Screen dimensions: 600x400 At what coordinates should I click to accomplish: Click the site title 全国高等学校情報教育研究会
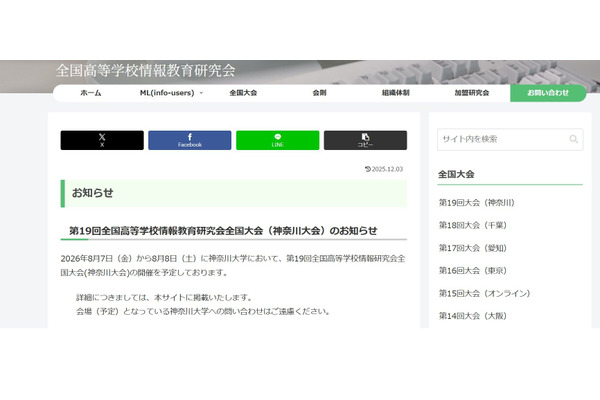point(145,70)
